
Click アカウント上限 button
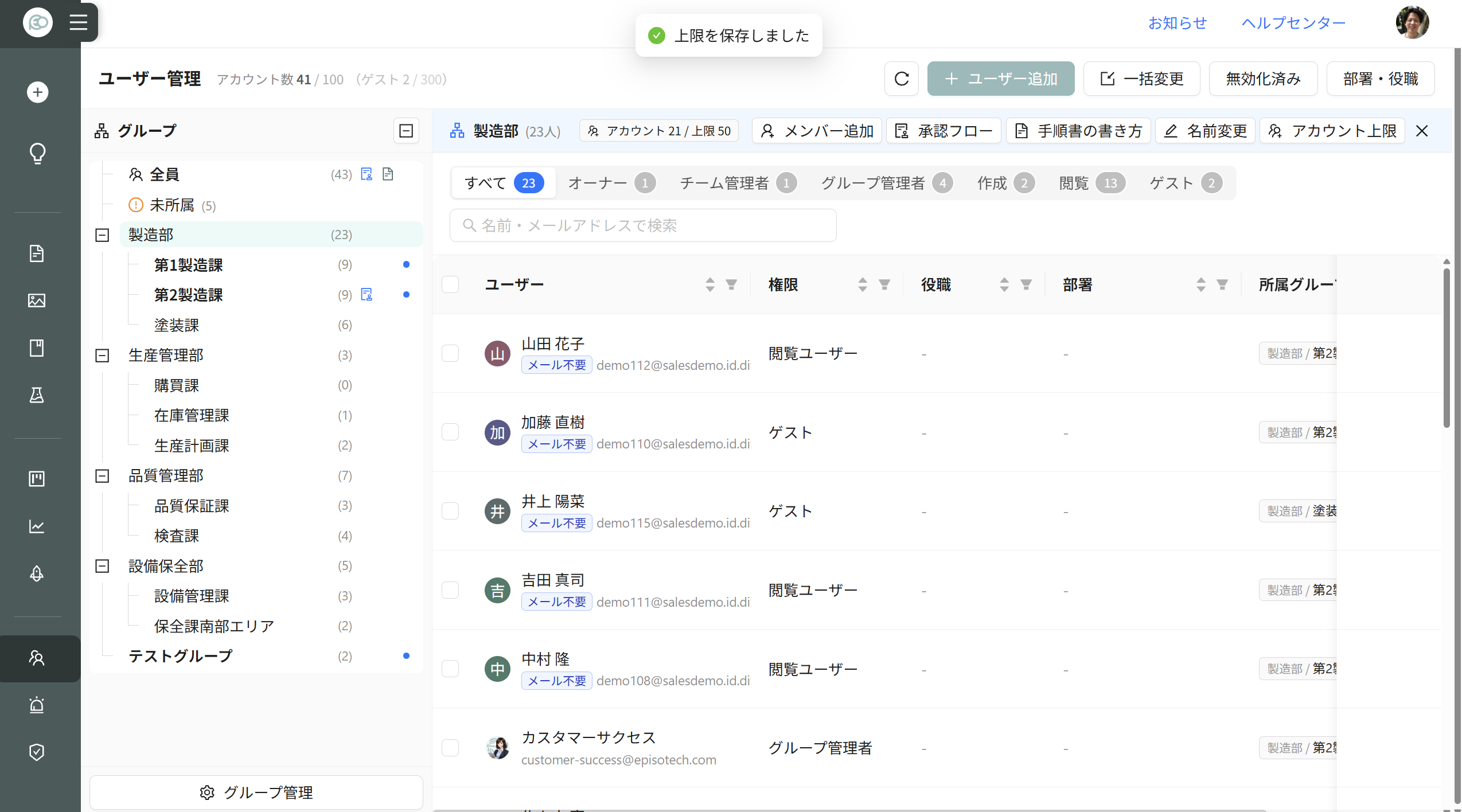1332,131
